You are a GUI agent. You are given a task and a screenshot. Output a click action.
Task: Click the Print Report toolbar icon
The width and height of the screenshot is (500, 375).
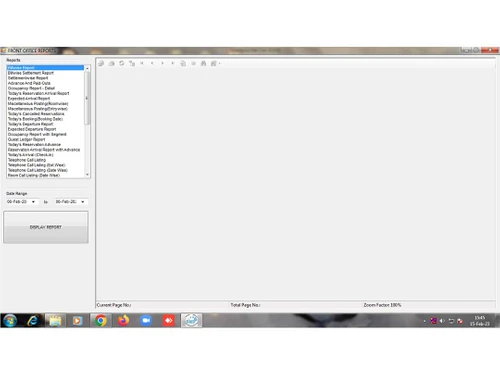point(111,63)
